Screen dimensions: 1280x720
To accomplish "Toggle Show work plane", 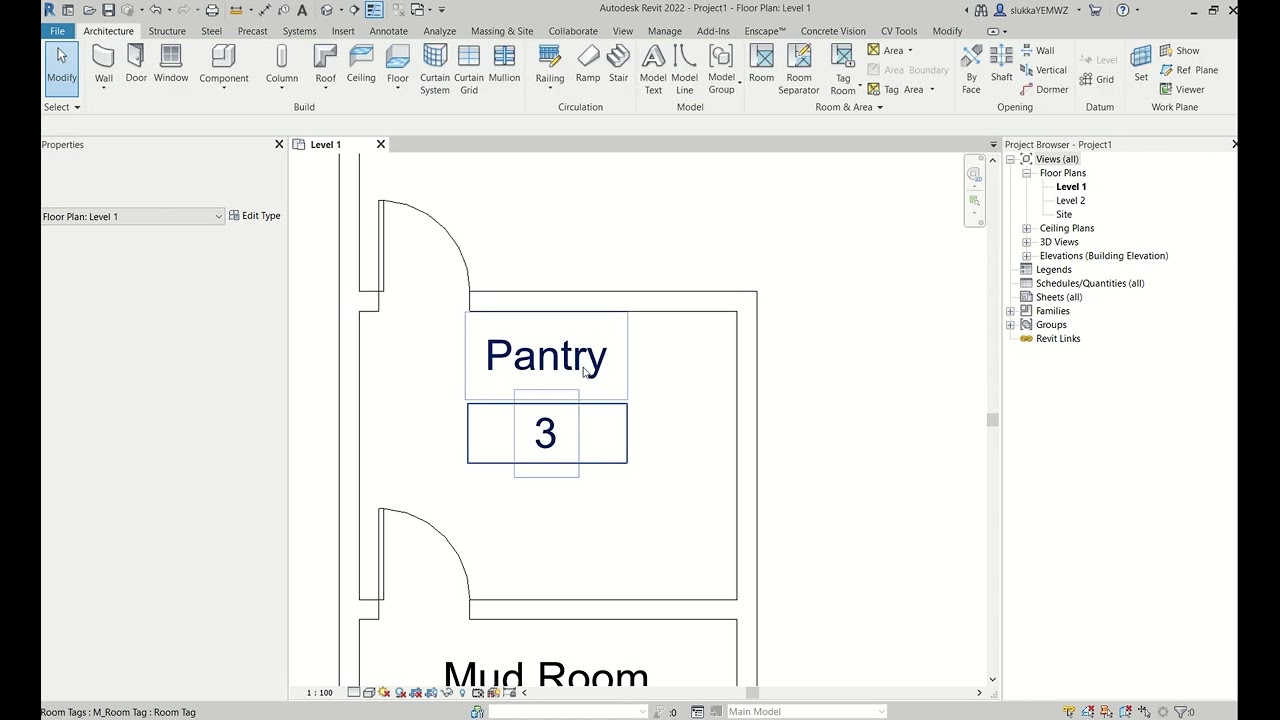I will pyautogui.click(x=1179, y=50).
